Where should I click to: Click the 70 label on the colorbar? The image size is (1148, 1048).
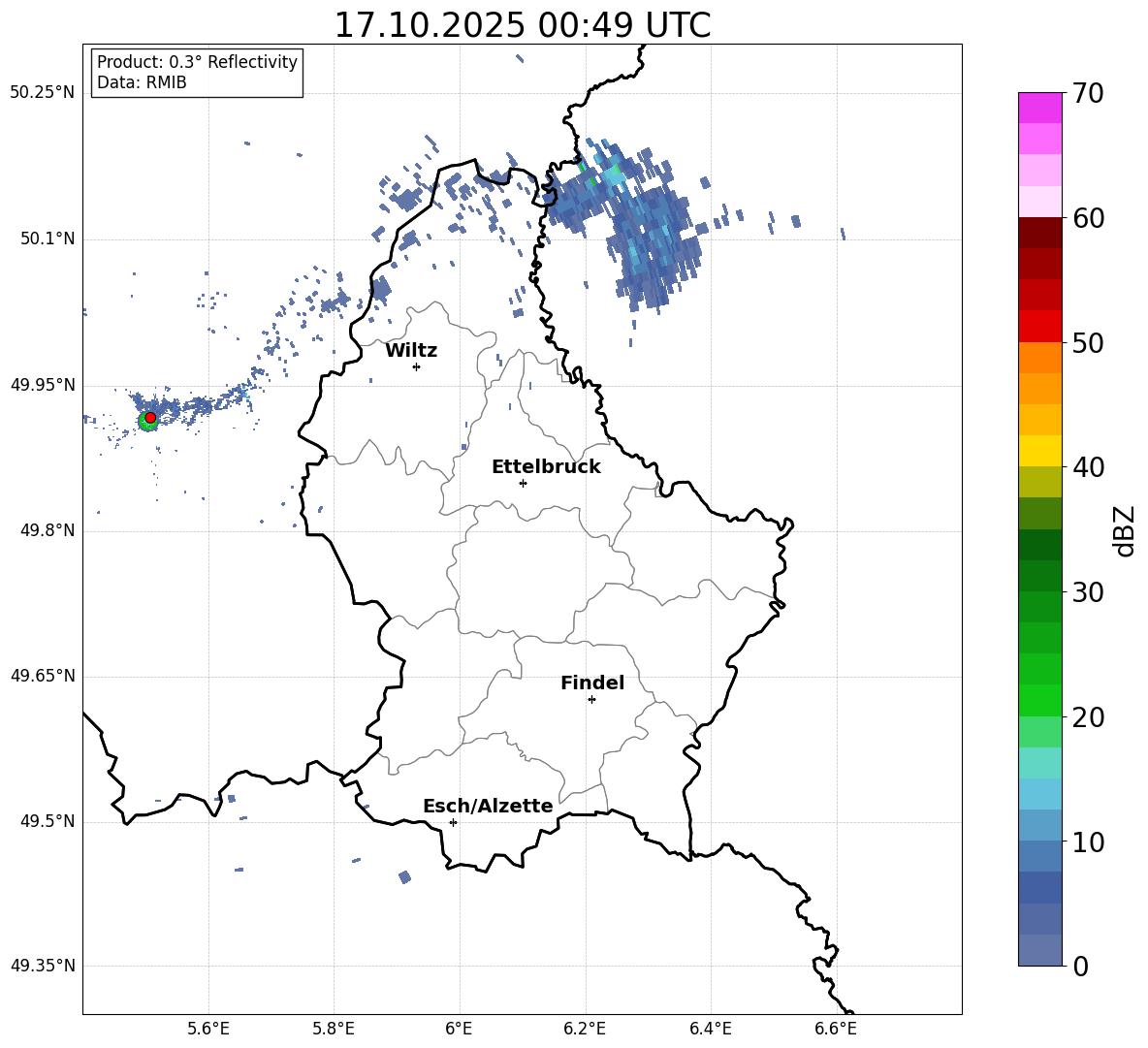(x=1088, y=93)
